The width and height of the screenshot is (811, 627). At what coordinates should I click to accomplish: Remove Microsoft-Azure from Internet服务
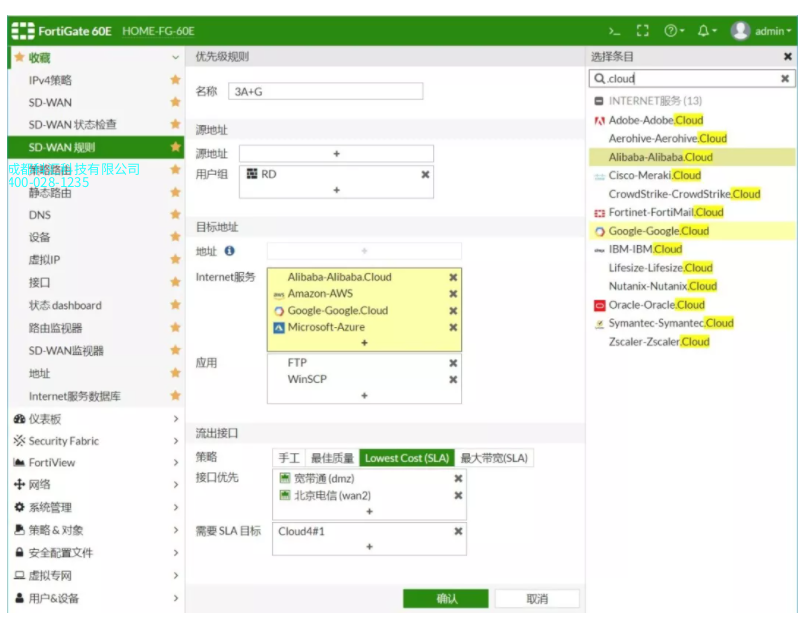[453, 327]
